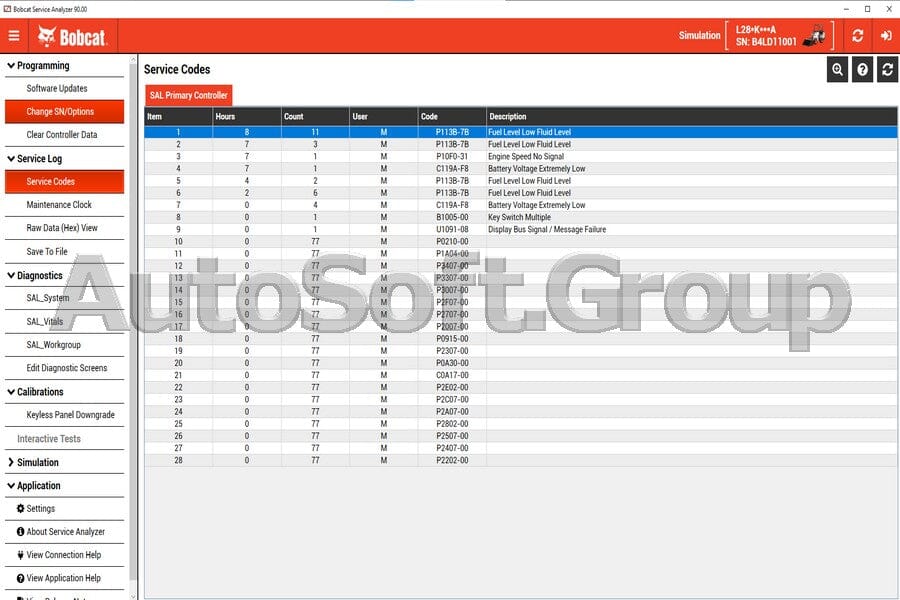Click the refresh icon in the red header
The image size is (900, 600).
[x=858, y=36]
